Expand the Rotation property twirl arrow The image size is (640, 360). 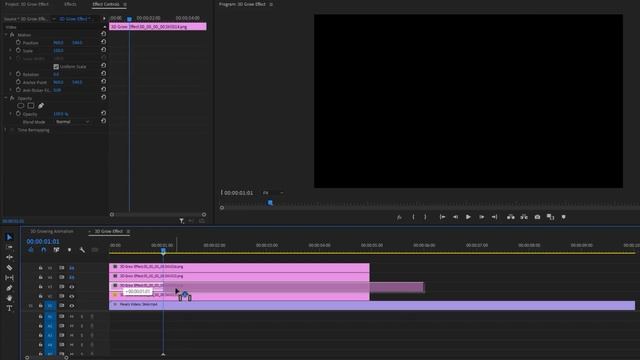pyautogui.click(x=11, y=74)
